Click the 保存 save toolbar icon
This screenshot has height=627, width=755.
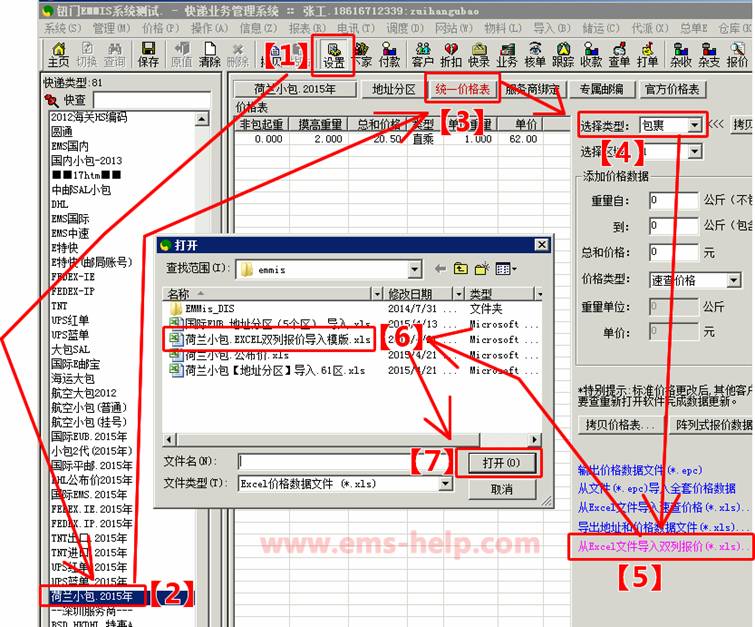click(148, 54)
